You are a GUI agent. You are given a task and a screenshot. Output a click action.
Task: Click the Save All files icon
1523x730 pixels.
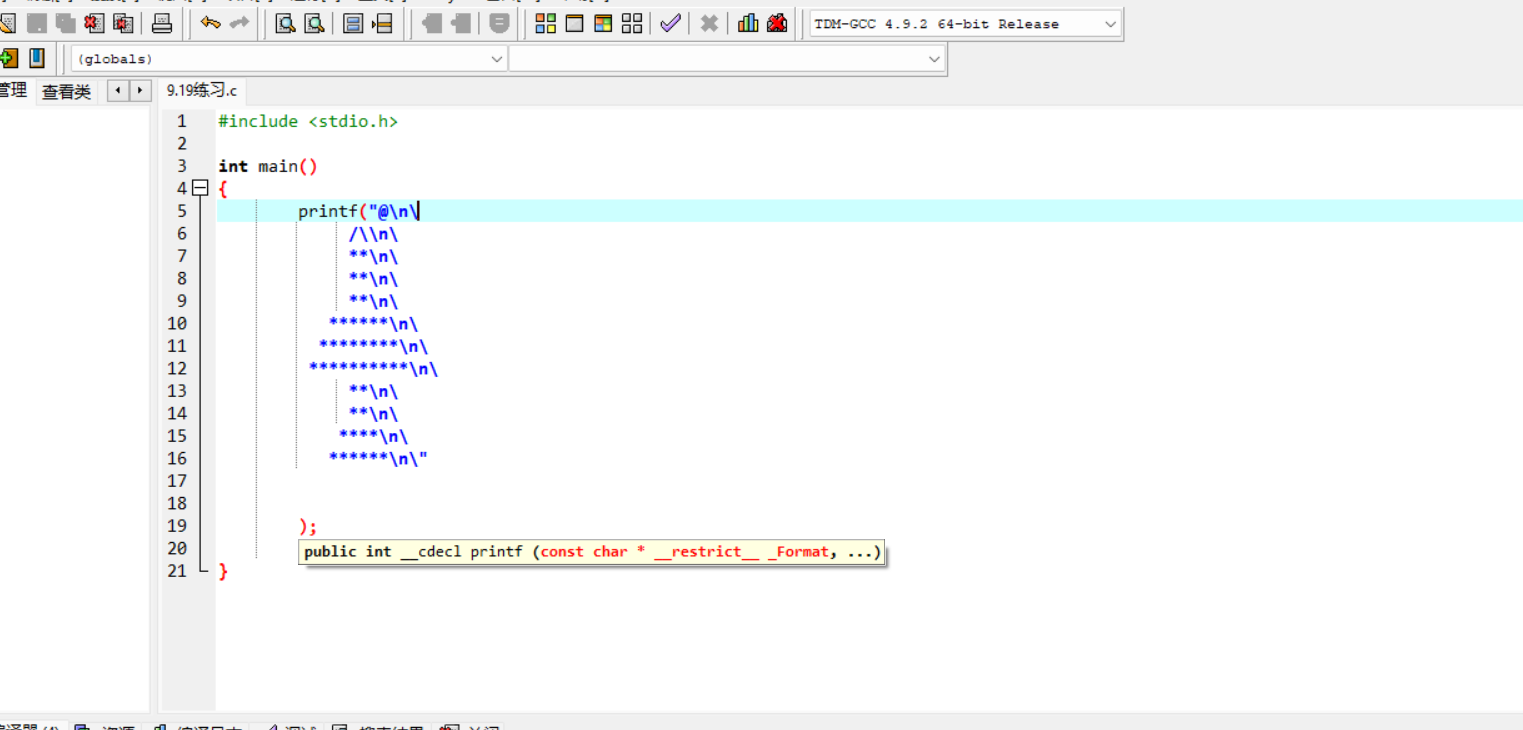point(66,23)
